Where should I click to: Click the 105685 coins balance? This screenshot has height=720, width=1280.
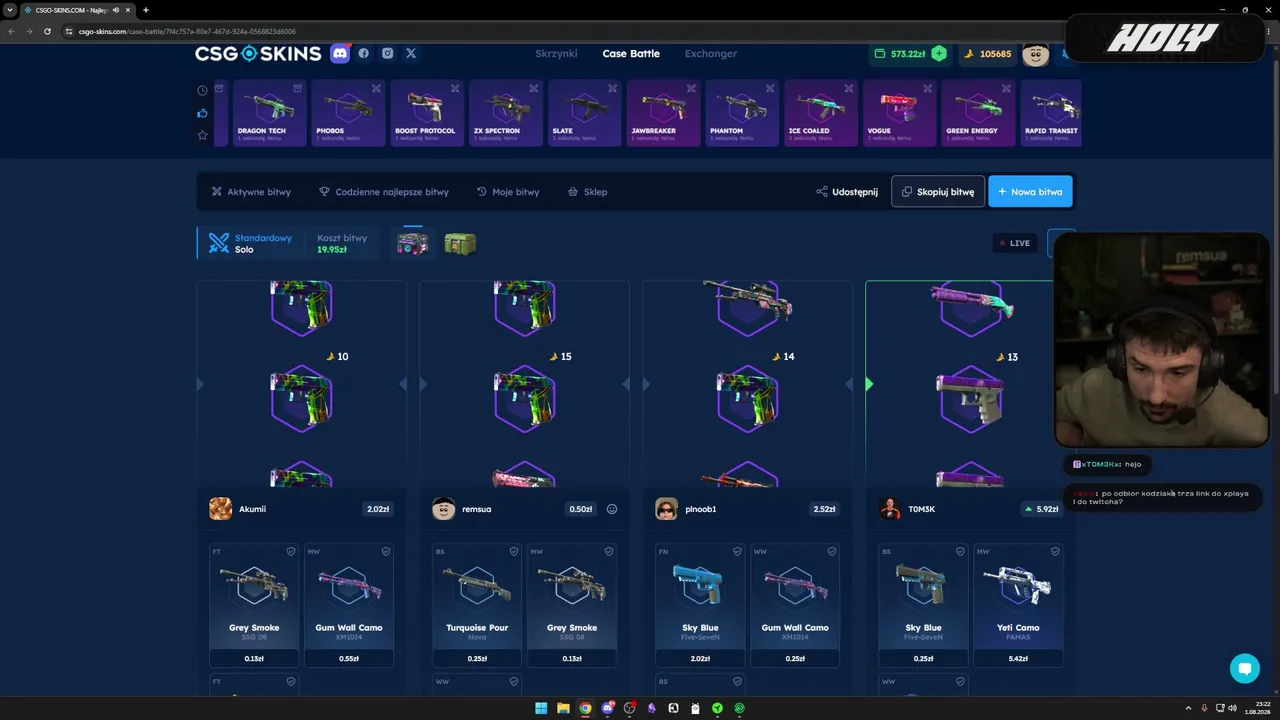click(988, 54)
